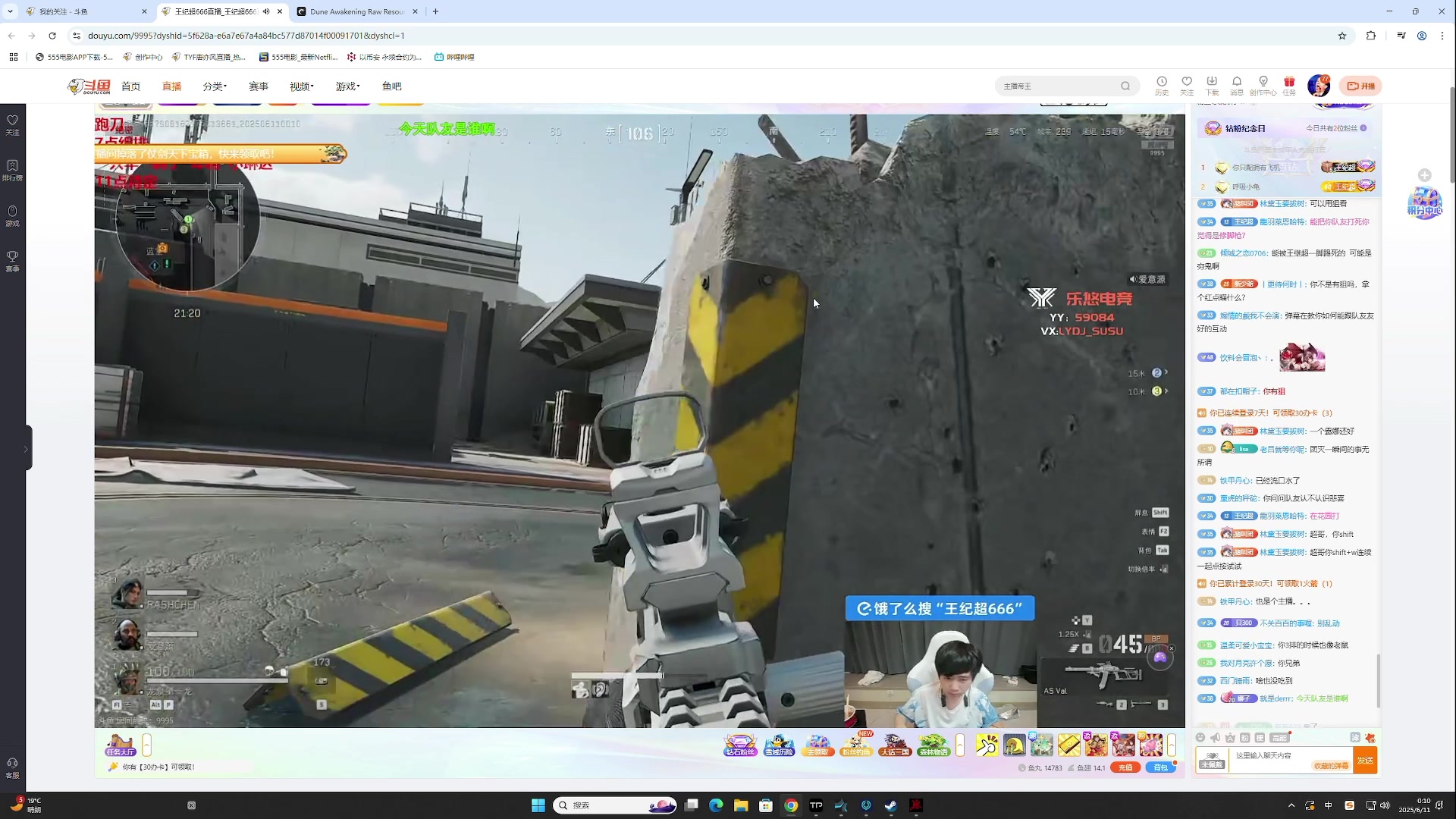Open 钻粉纪念日 details arrow
This screenshot has height=819, width=1456.
[1363, 128]
